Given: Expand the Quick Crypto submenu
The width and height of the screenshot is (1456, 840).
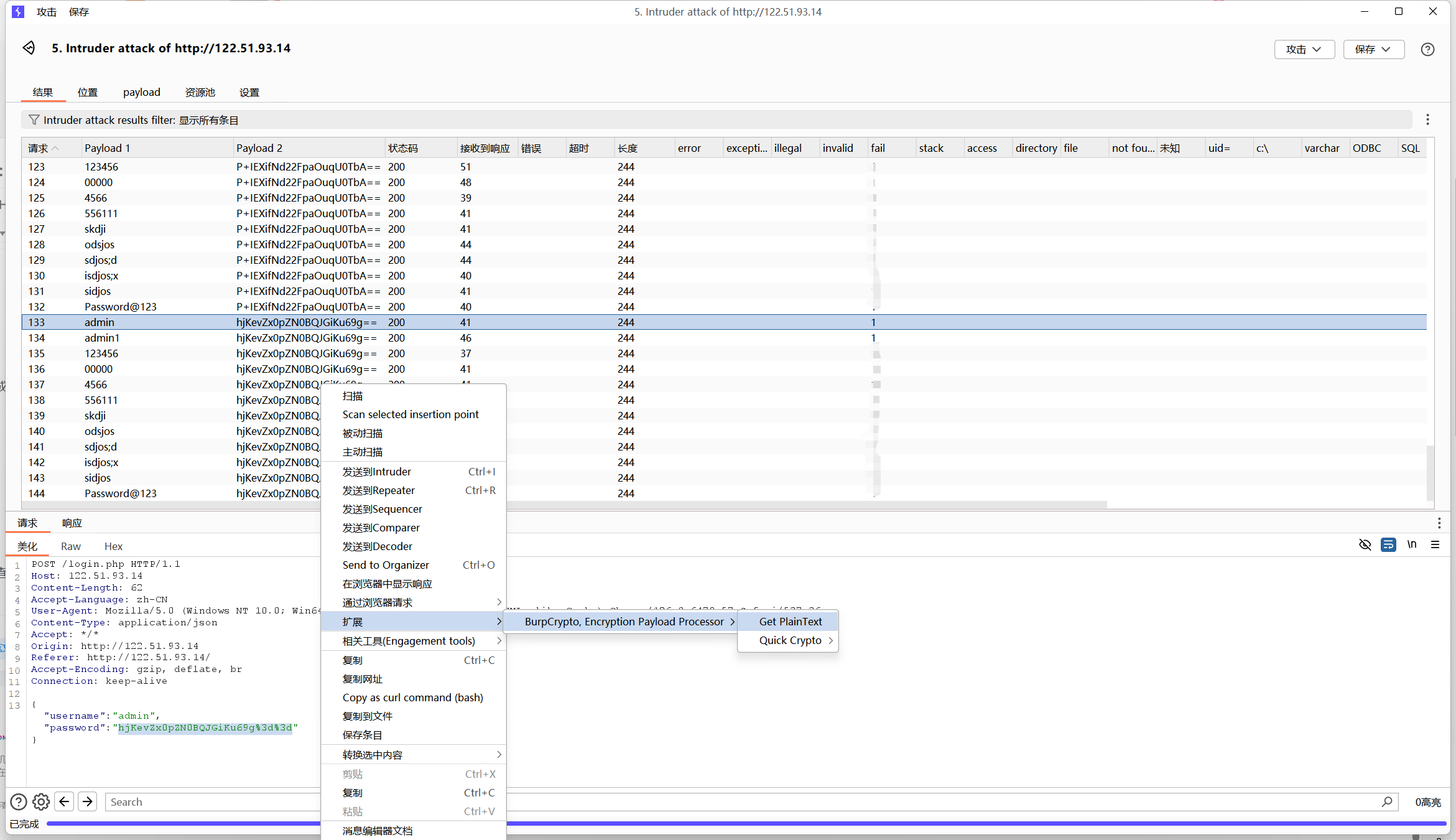Looking at the screenshot, I should tap(788, 640).
